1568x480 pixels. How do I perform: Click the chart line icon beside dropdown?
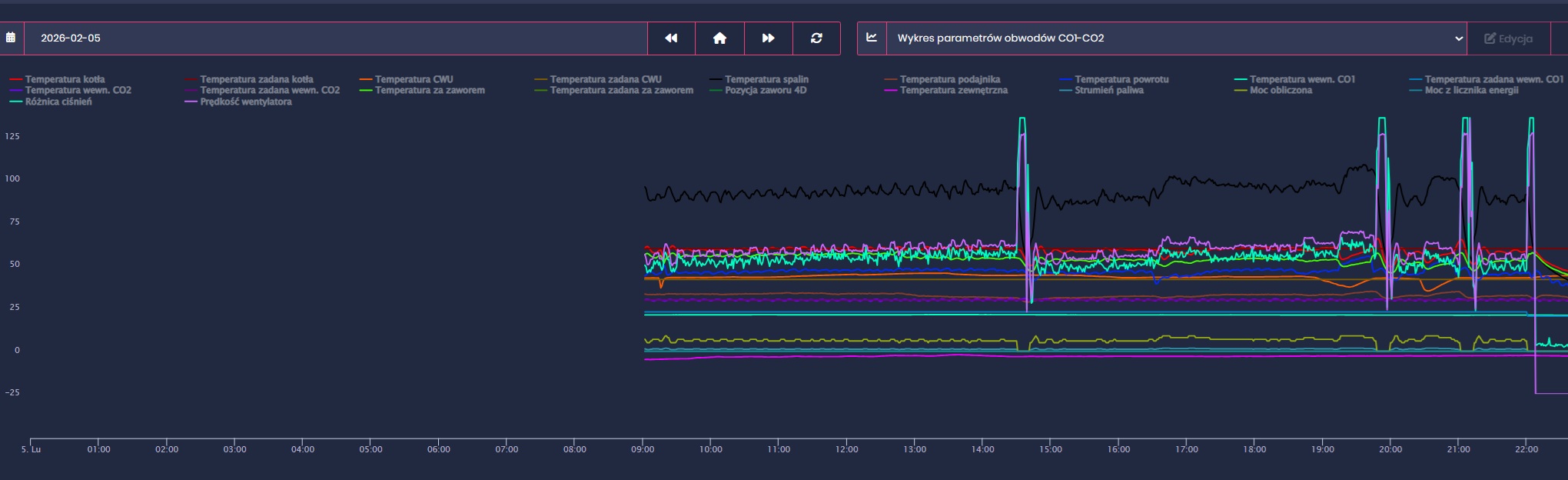[872, 38]
